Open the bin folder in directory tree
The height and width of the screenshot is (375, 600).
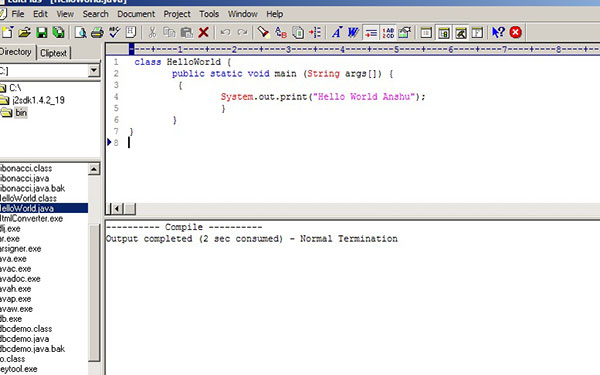coord(21,112)
